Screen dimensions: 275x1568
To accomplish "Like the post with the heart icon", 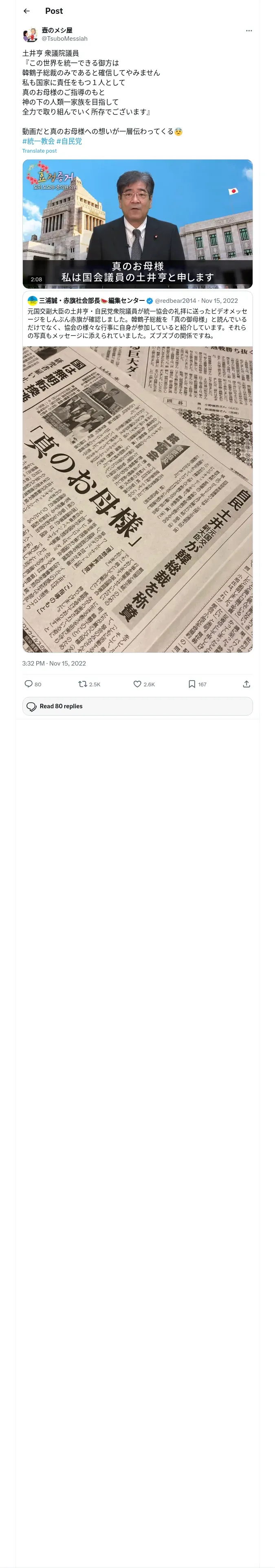I will tap(137, 684).
